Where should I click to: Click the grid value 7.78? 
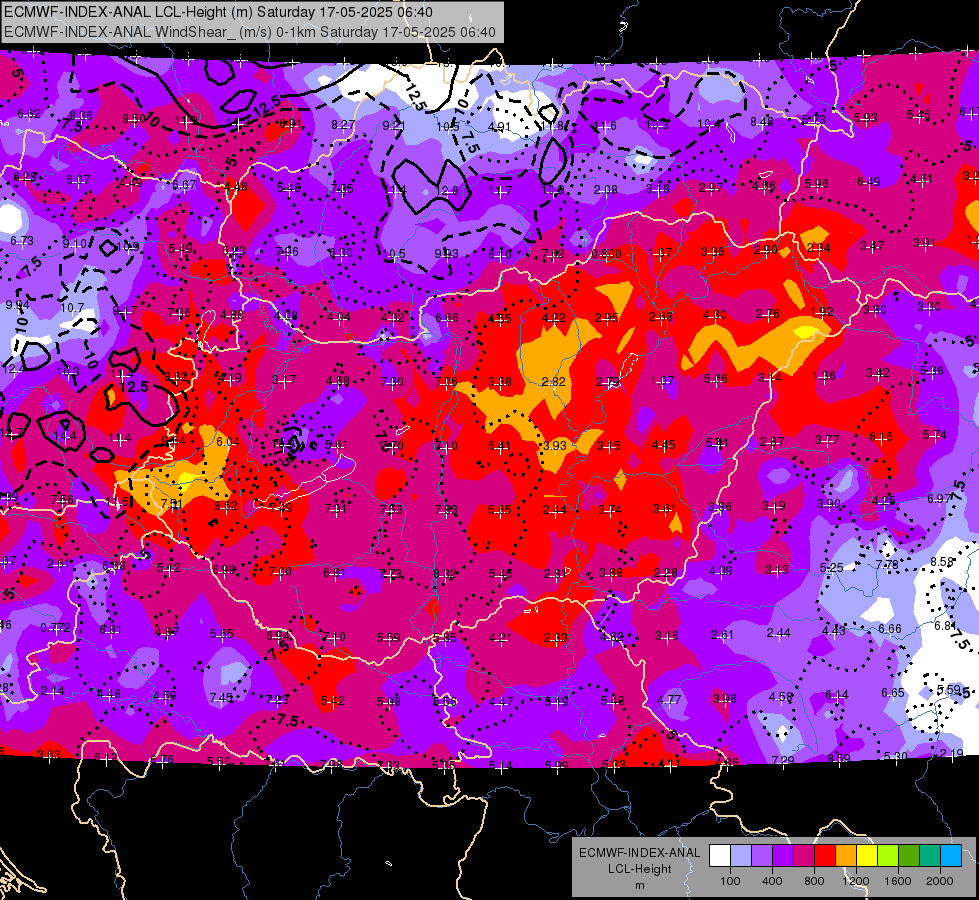pyautogui.click(x=887, y=565)
